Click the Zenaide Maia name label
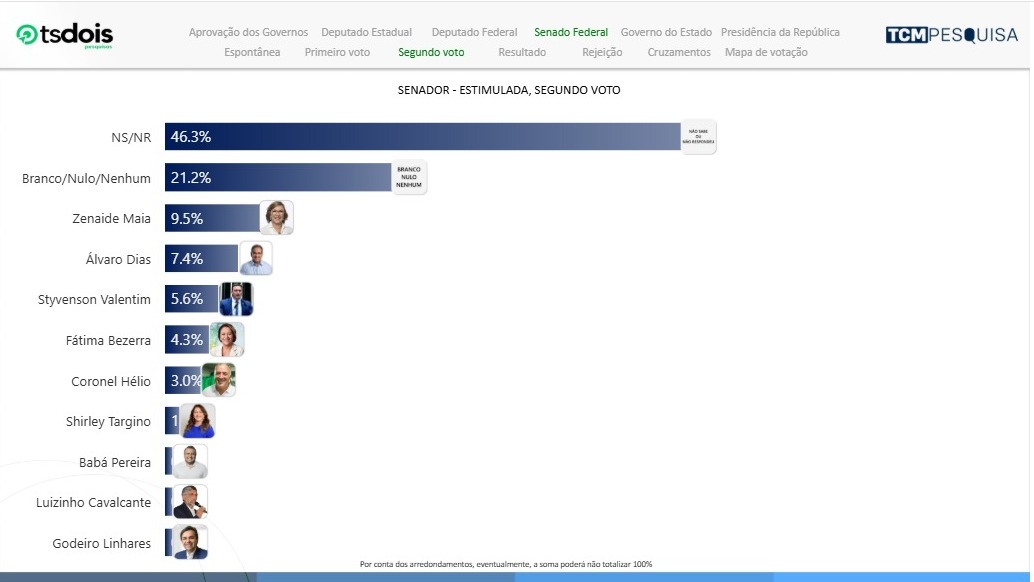The image size is (1034, 582). pyautogui.click(x=111, y=219)
